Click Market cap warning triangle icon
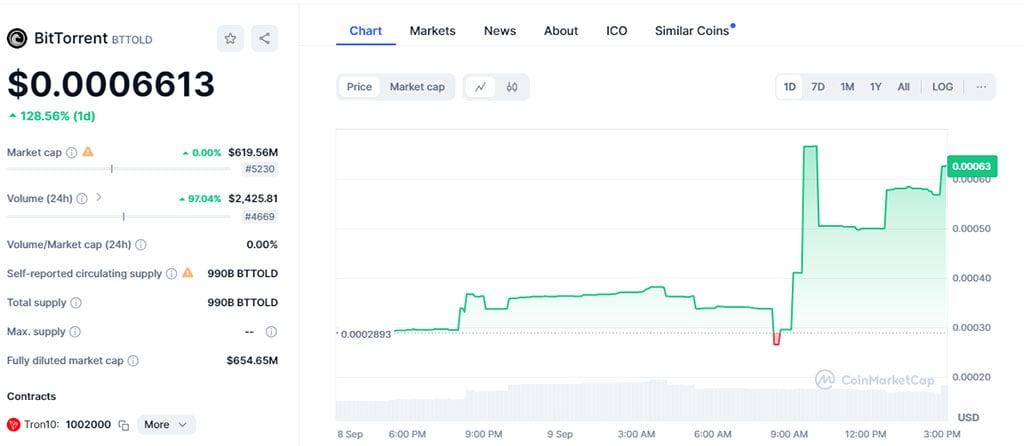Screen dimensions: 1024x446 (88, 151)
